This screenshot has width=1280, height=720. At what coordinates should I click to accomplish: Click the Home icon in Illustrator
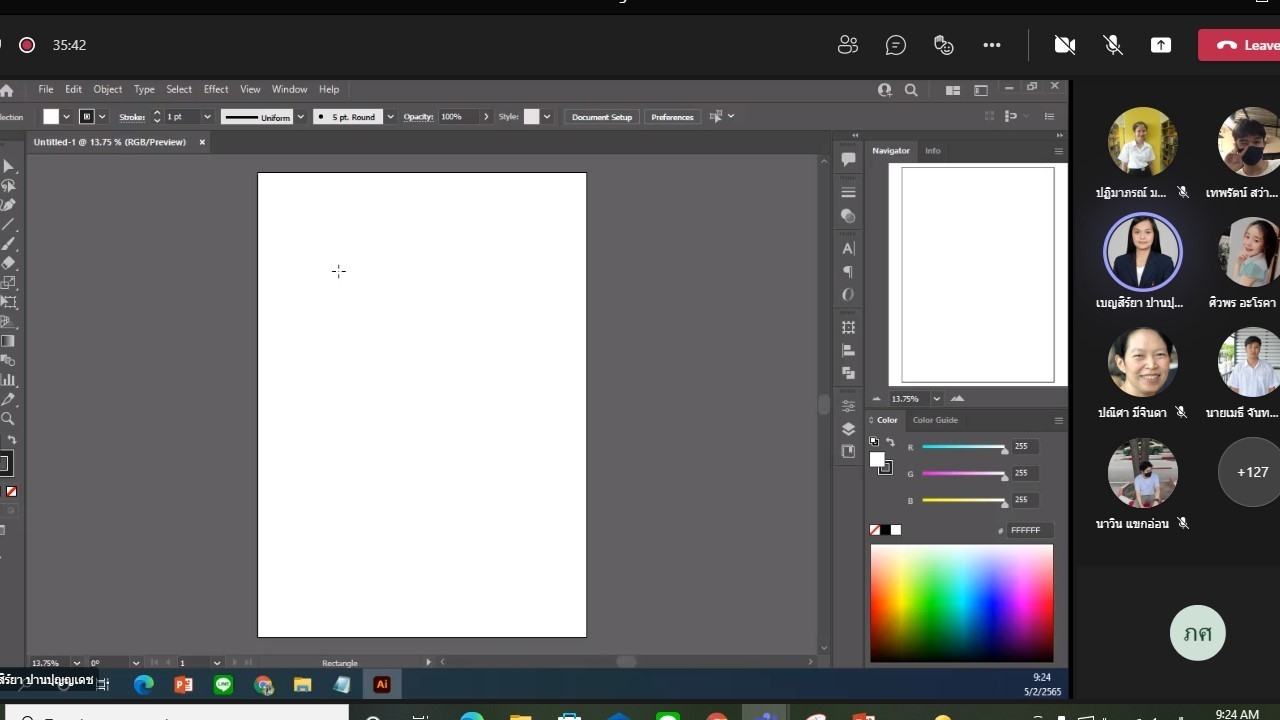coord(6,90)
